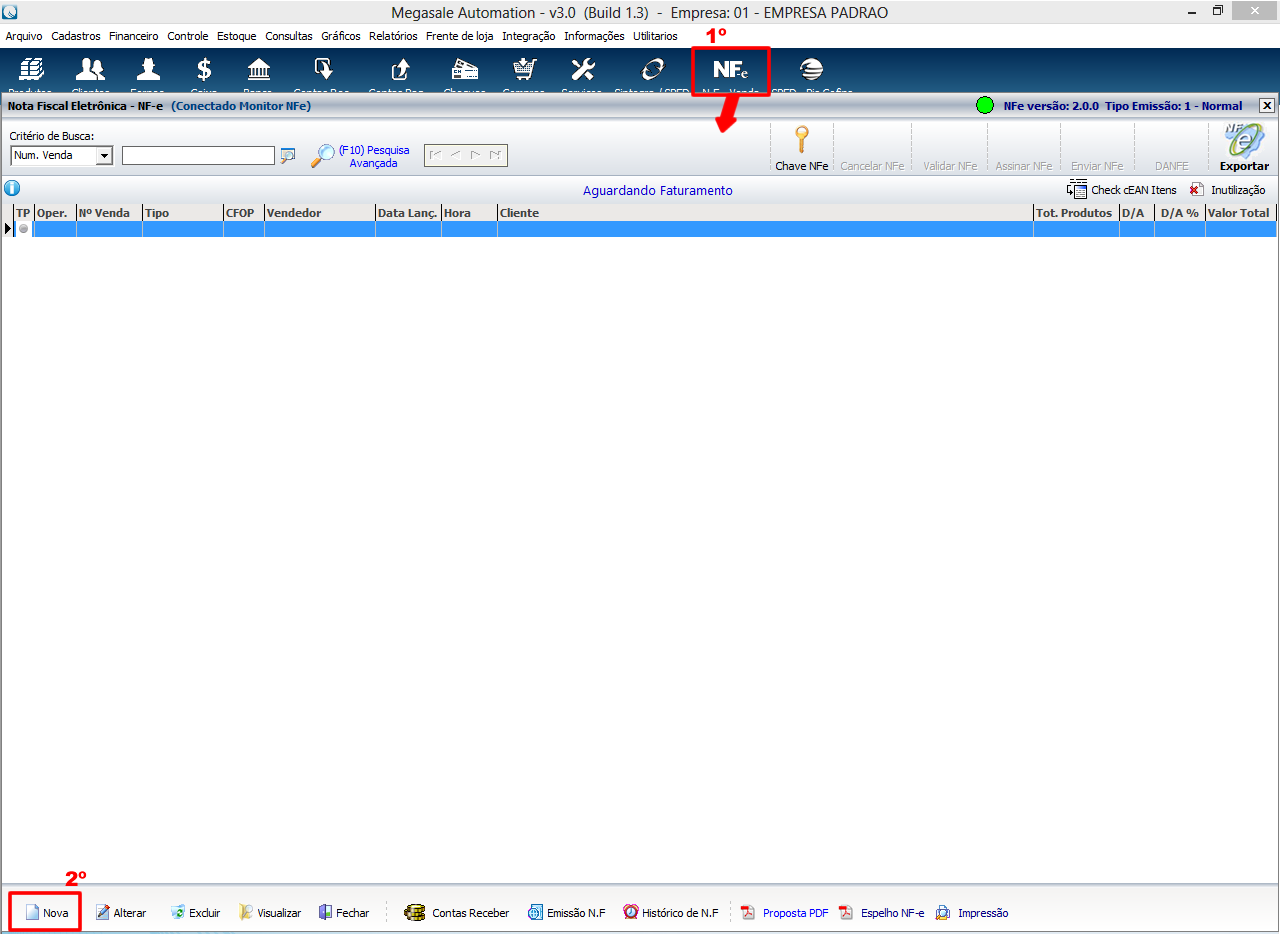Screen dimensions: 1280x934
Task: Click the Hora column header
Action: coord(469,213)
